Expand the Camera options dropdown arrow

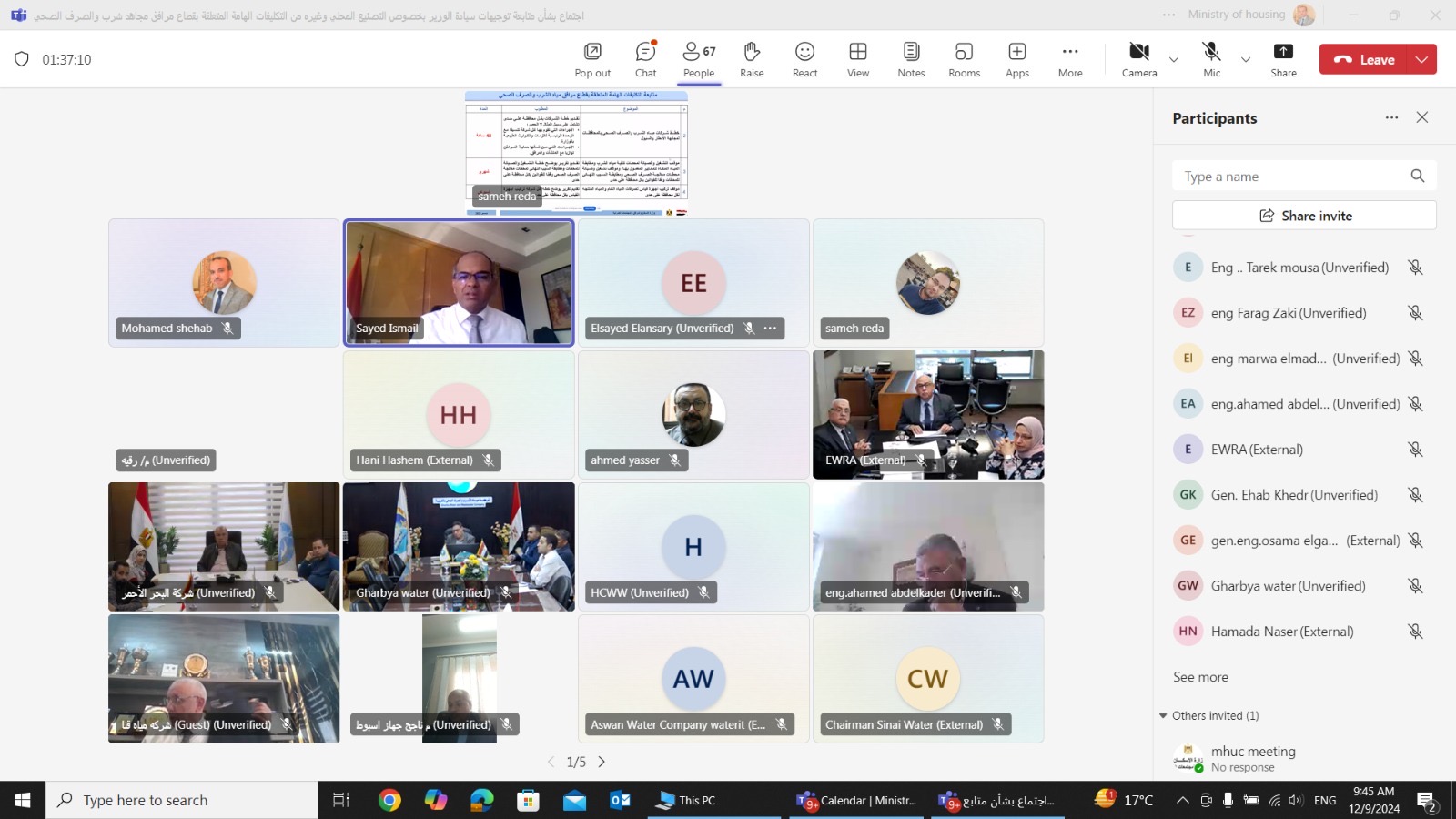(x=1174, y=60)
